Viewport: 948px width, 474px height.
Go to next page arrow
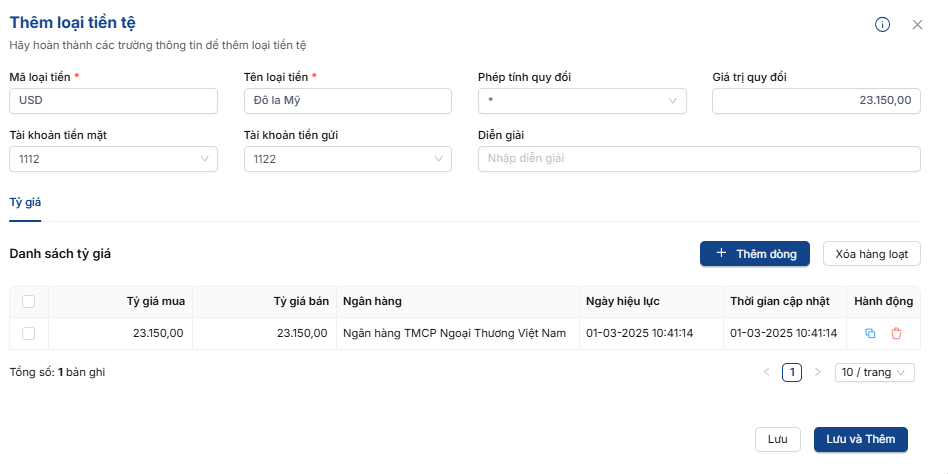coord(817,372)
